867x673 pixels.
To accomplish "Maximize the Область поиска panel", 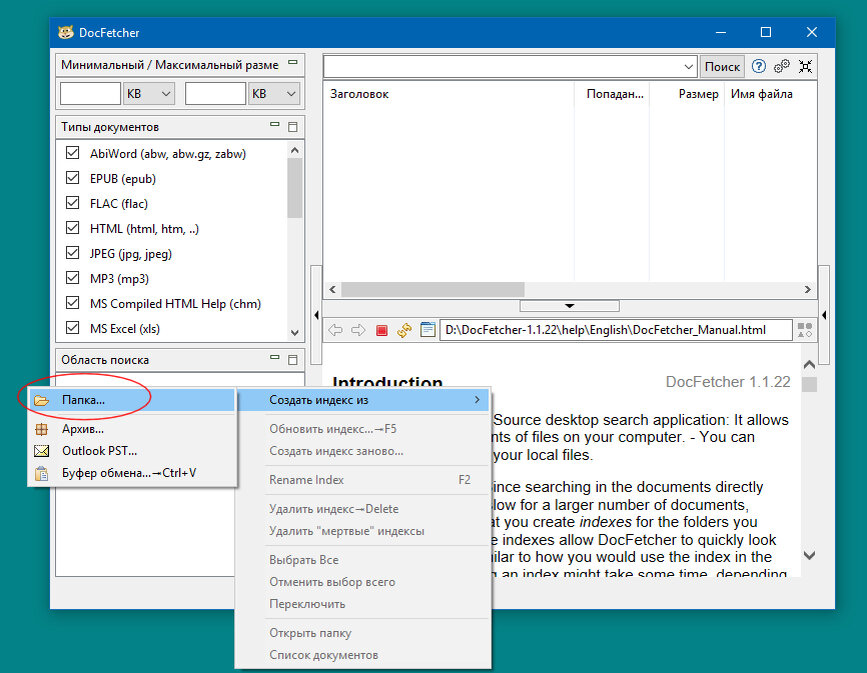I will coord(293,360).
